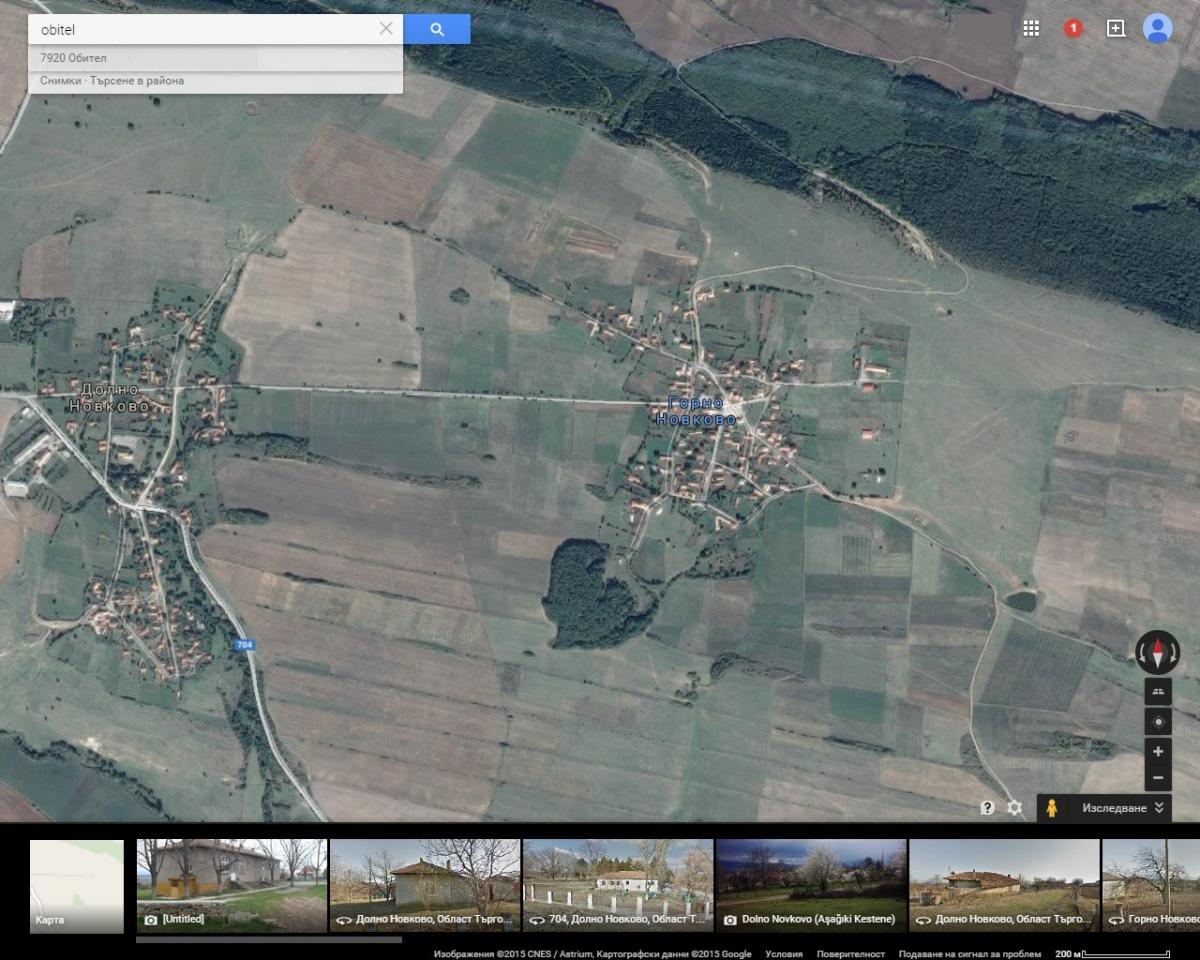The width and height of the screenshot is (1200, 960).
Task: Click the Условия terms link
Action: (783, 954)
